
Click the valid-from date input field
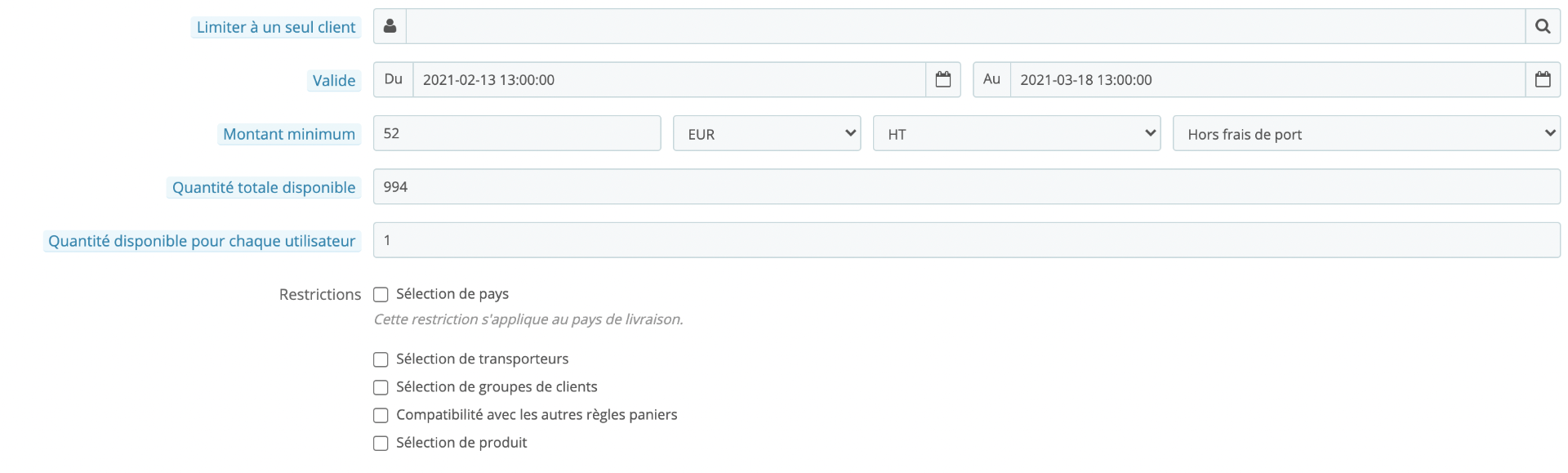[669, 79]
